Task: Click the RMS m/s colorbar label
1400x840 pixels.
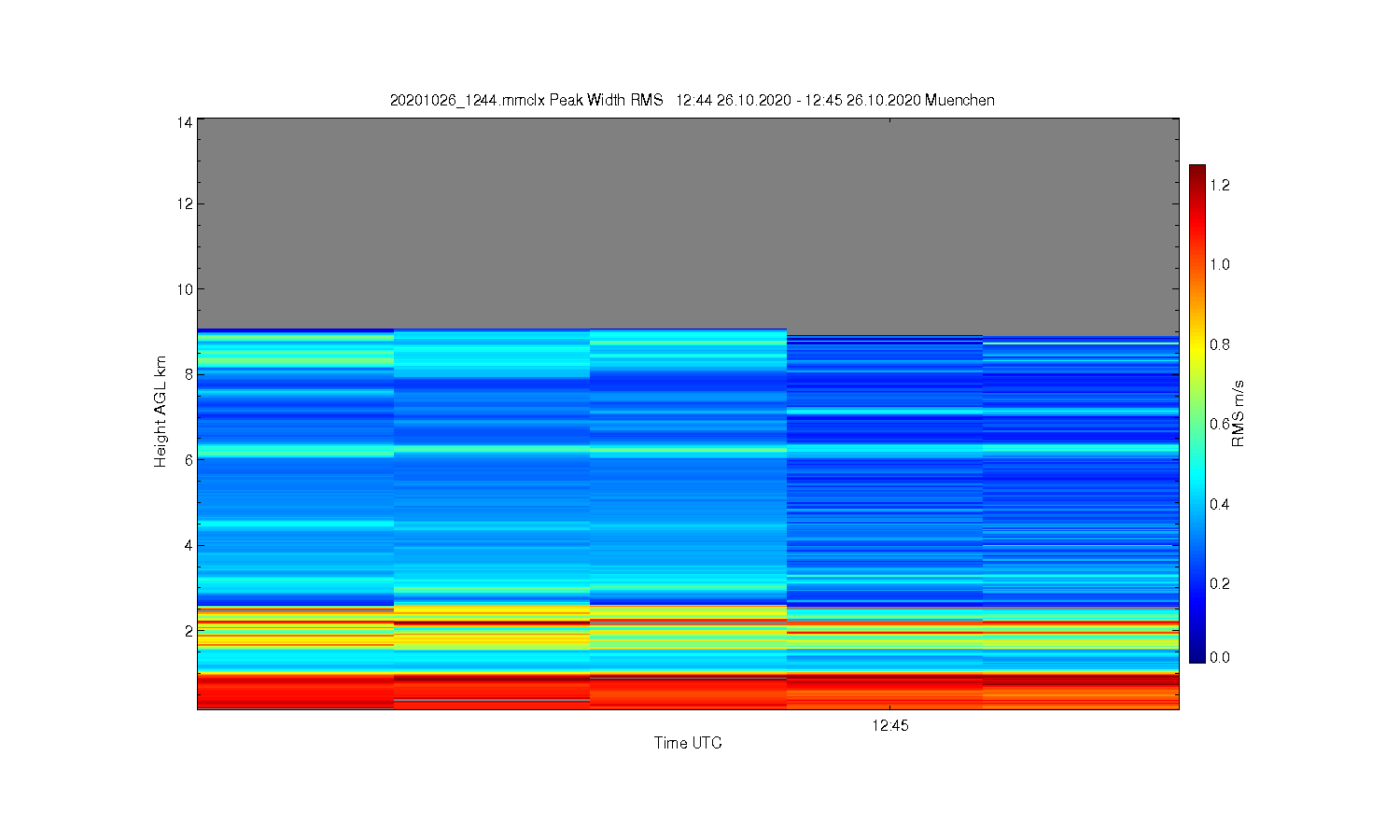Action: [1238, 413]
